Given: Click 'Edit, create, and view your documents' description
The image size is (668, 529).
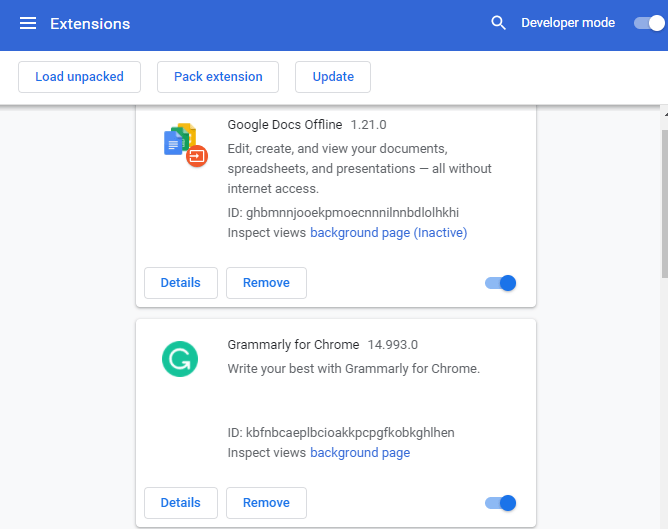Looking at the screenshot, I should [359, 169].
